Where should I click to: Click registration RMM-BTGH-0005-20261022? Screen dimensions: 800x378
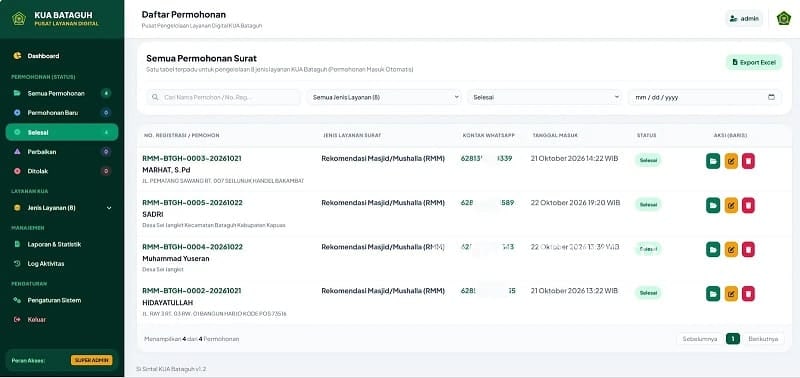(192, 203)
